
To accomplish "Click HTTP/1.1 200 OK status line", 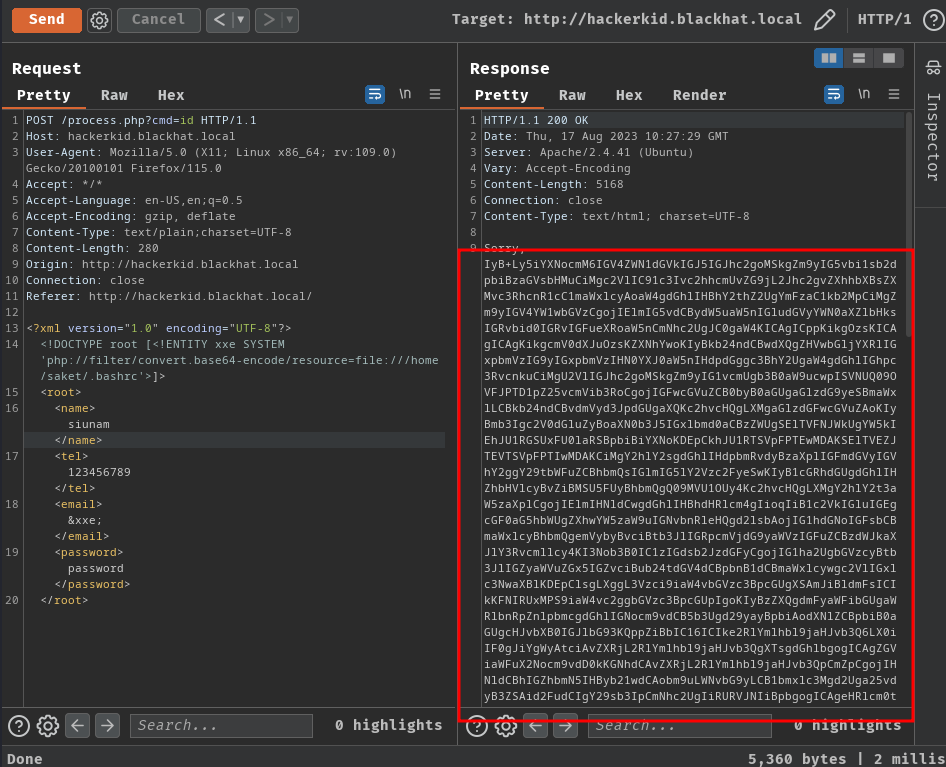I will click(536, 120).
